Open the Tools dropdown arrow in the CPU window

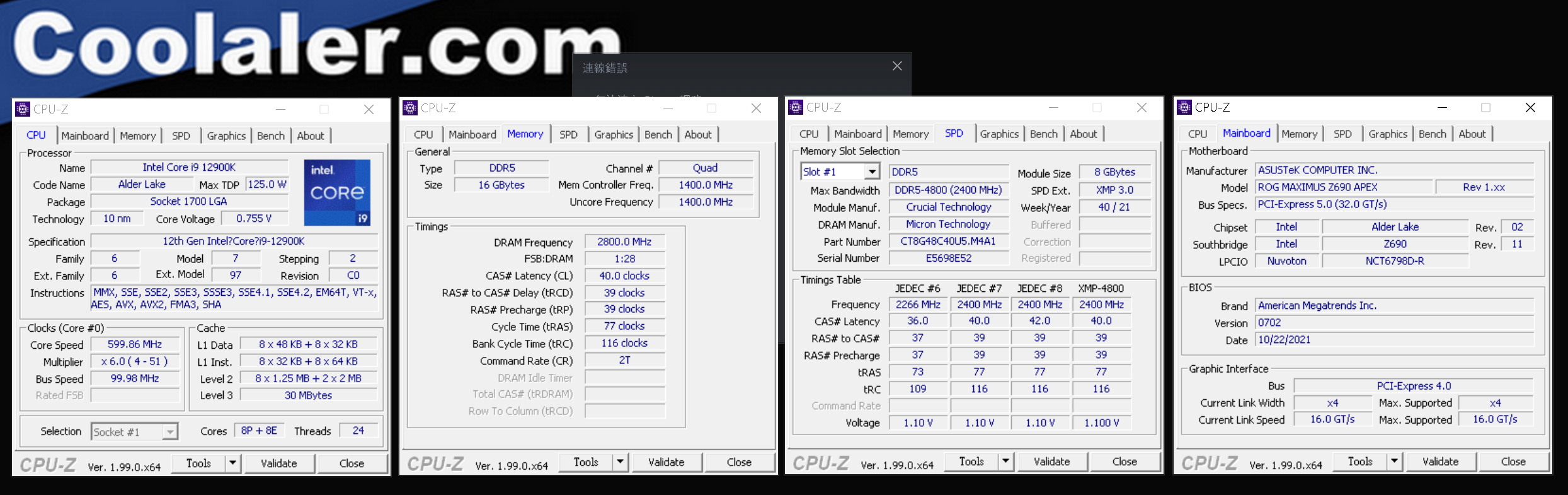click(232, 463)
